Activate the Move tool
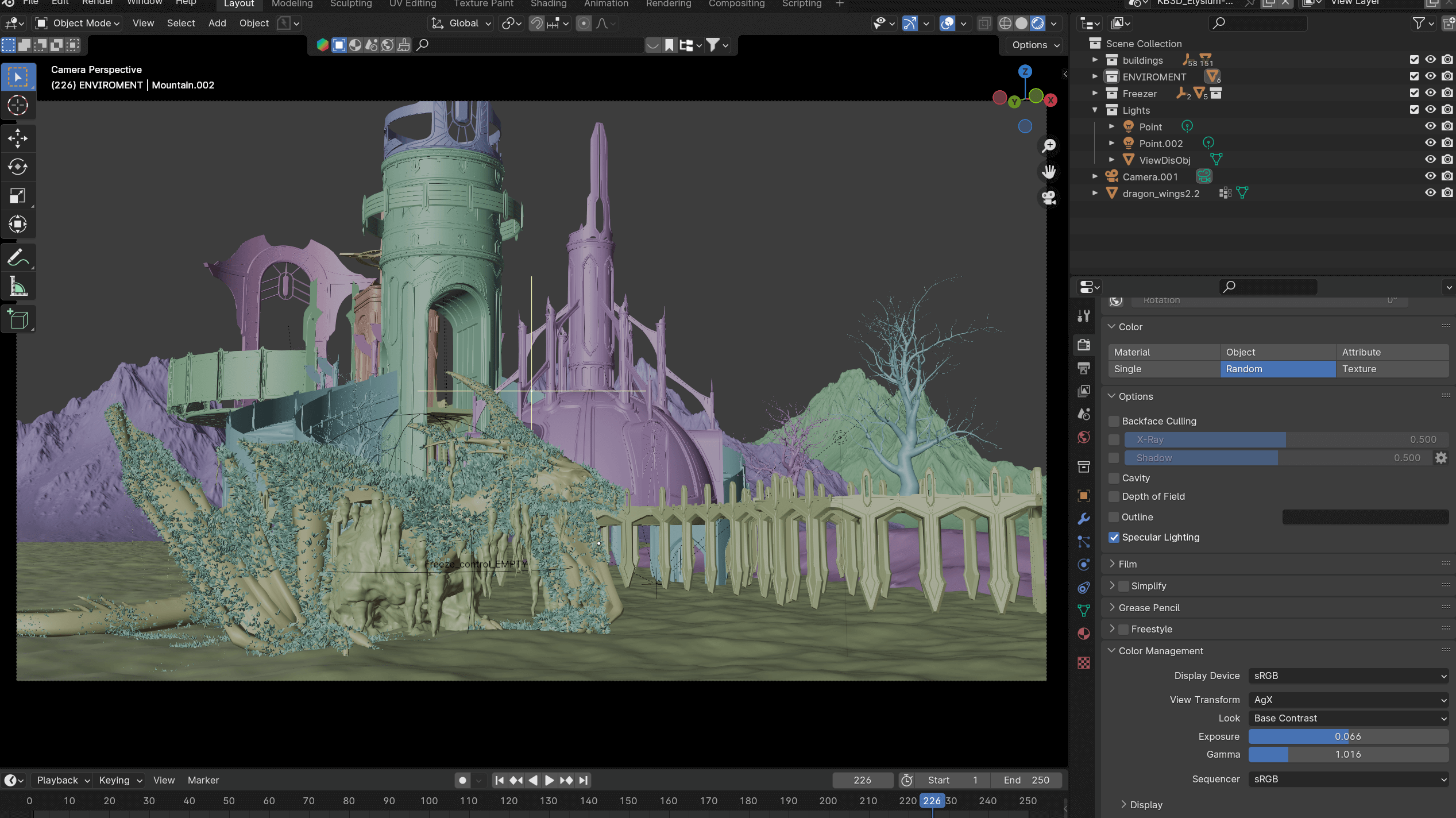This screenshot has width=1456, height=818. coord(18,138)
